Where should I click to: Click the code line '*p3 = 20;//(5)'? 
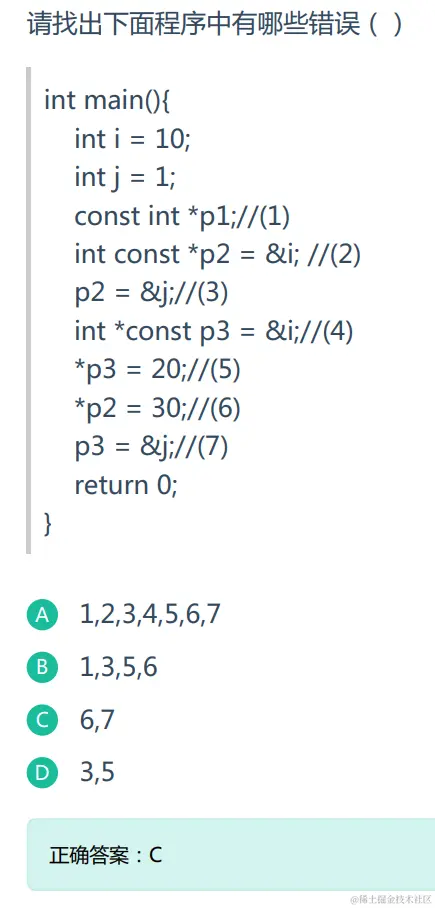pyautogui.click(x=157, y=369)
